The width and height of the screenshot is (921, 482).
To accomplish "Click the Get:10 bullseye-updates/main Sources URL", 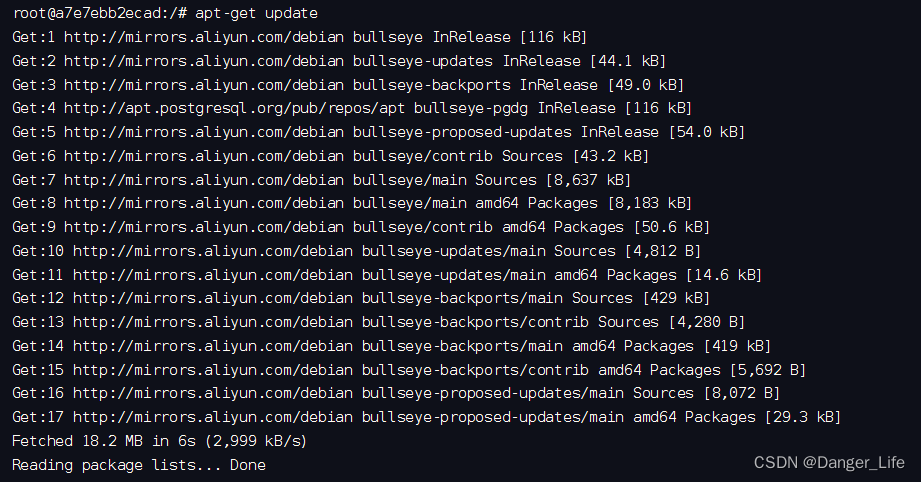I will [x=209, y=251].
